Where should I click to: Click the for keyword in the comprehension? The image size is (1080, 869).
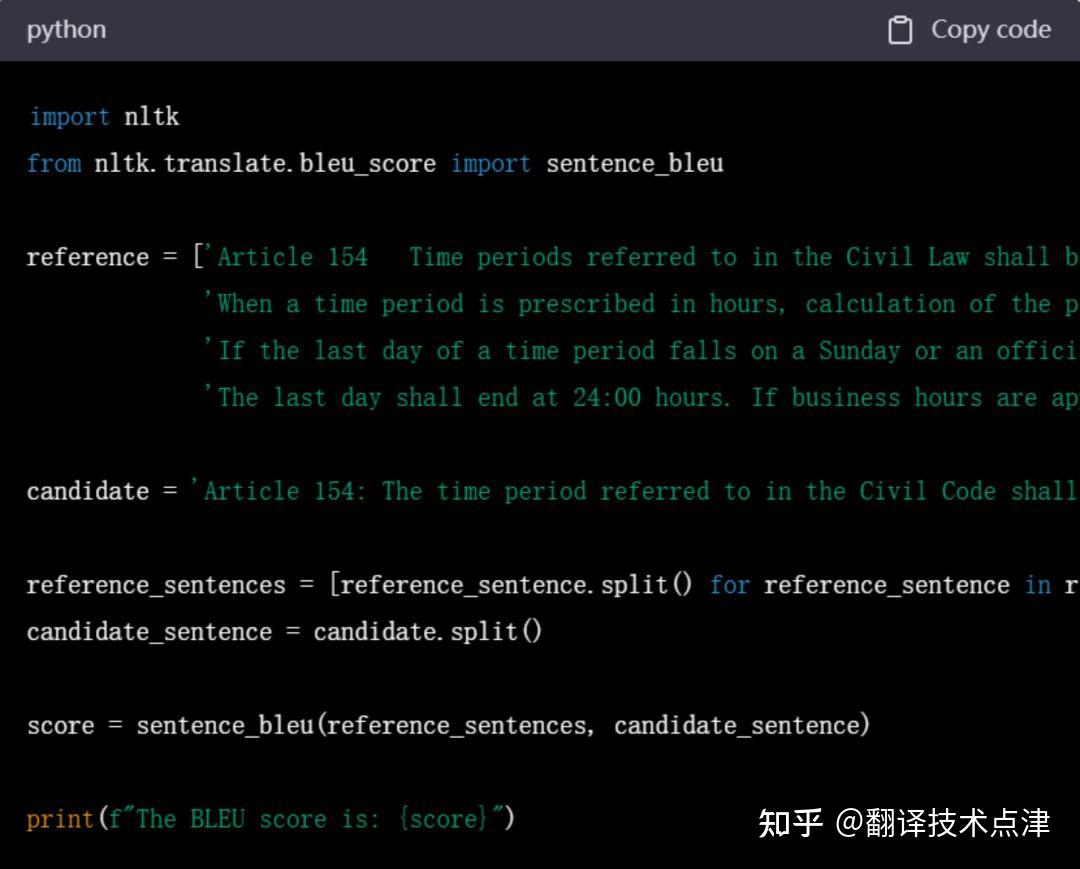click(729, 585)
